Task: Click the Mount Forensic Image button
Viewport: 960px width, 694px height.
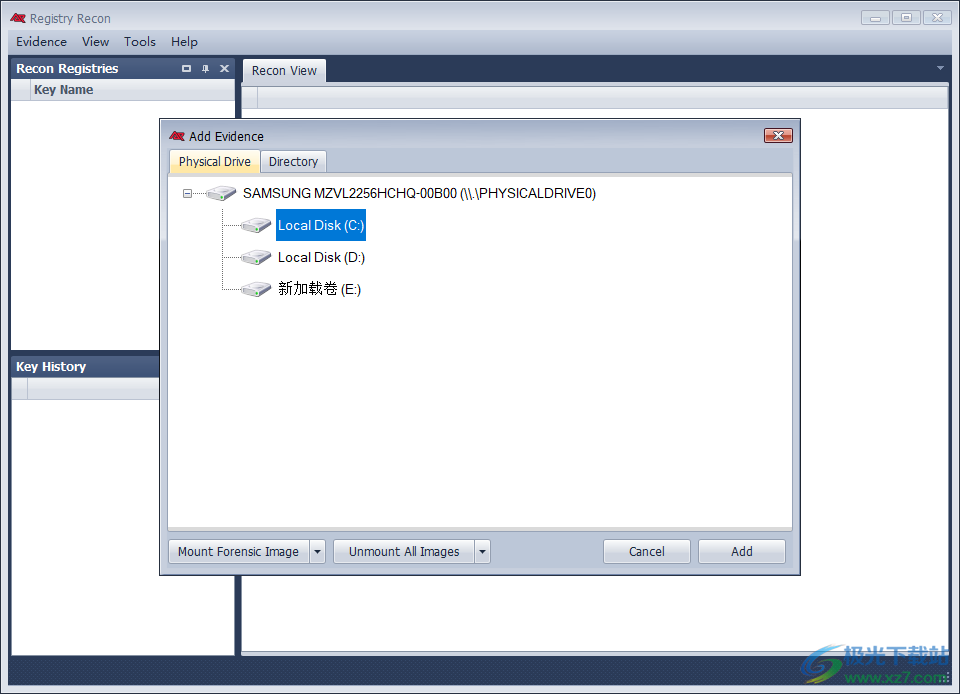Action: 238,551
